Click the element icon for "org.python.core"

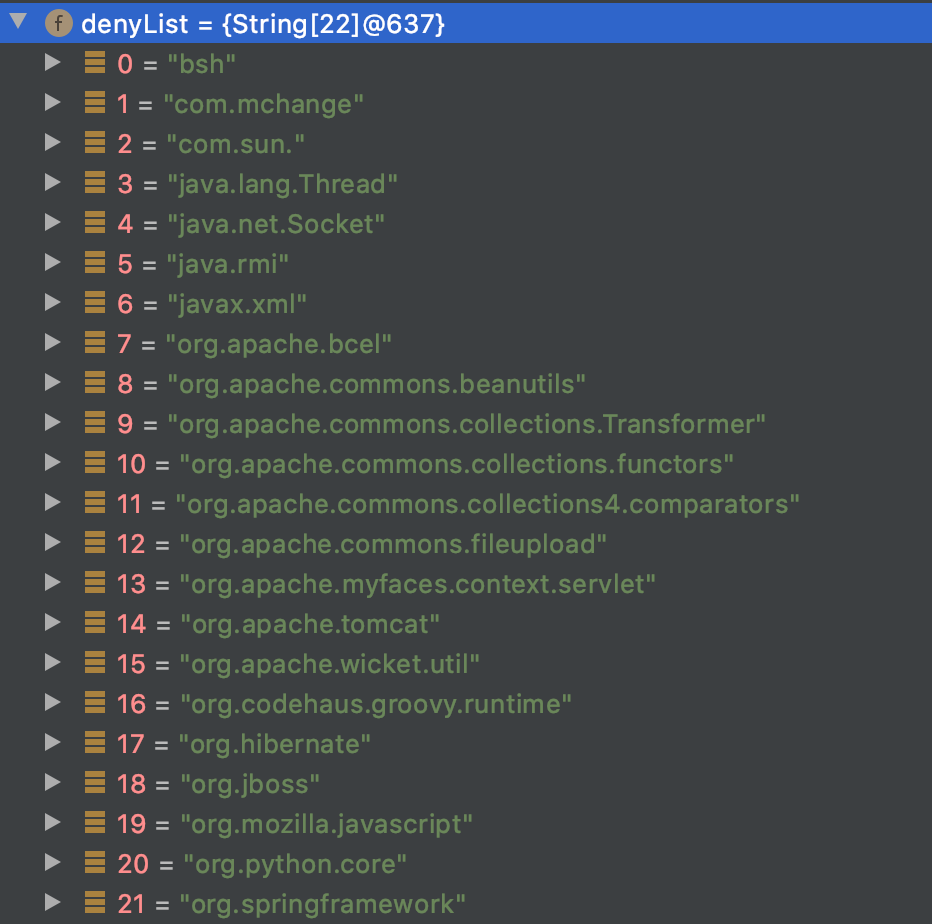pyautogui.click(x=95, y=864)
